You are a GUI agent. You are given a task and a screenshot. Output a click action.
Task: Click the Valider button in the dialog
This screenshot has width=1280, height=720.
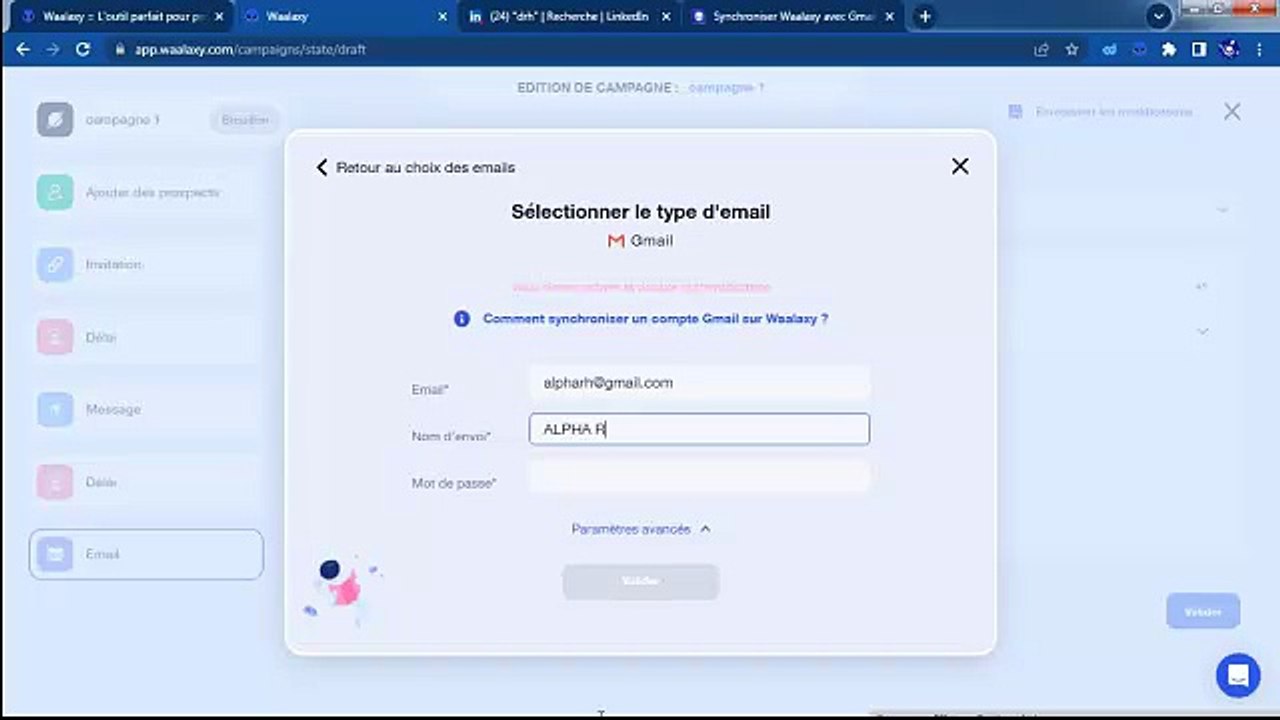coord(640,582)
